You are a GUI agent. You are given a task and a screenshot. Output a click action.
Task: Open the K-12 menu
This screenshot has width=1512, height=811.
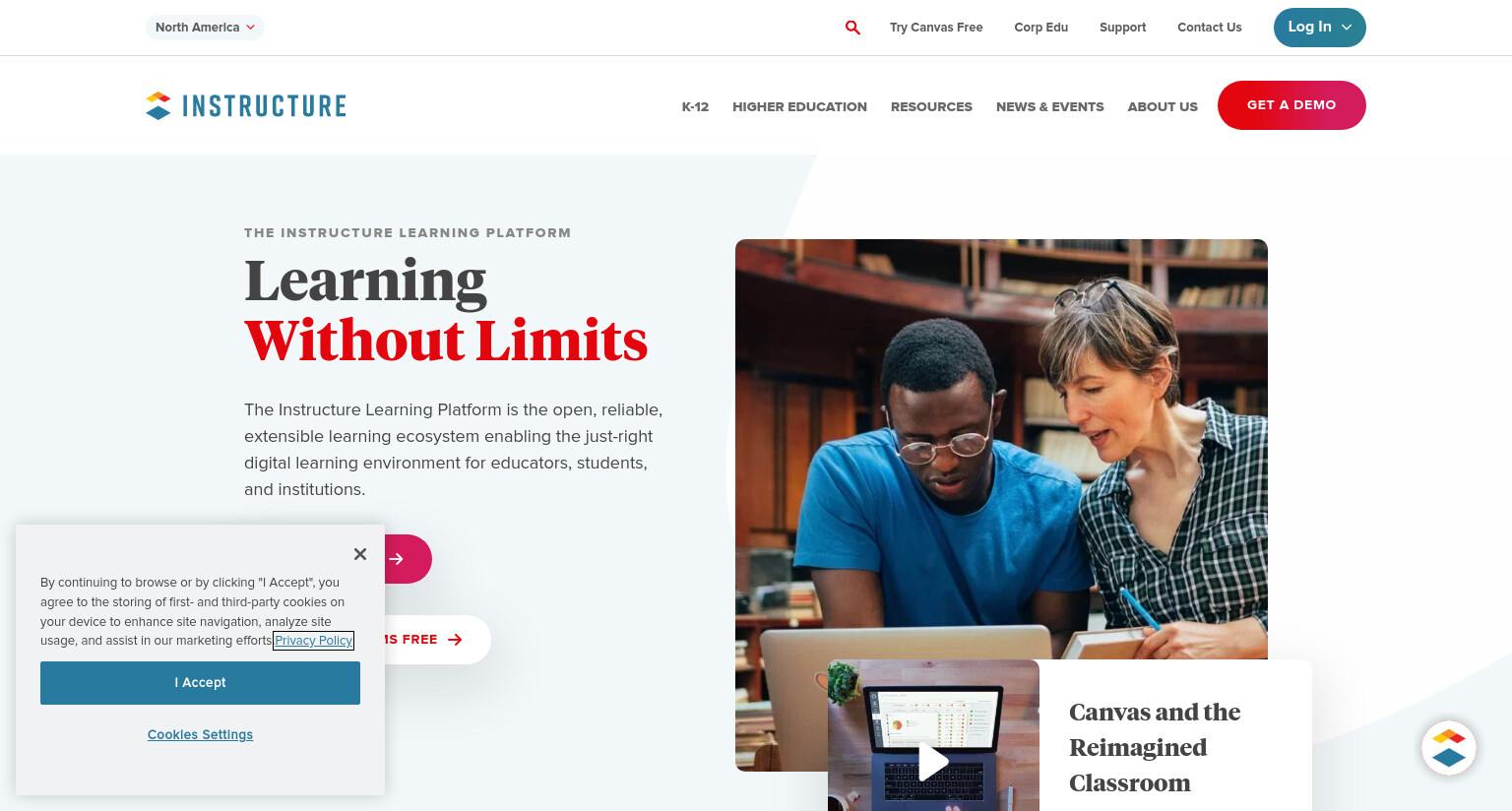(x=695, y=106)
